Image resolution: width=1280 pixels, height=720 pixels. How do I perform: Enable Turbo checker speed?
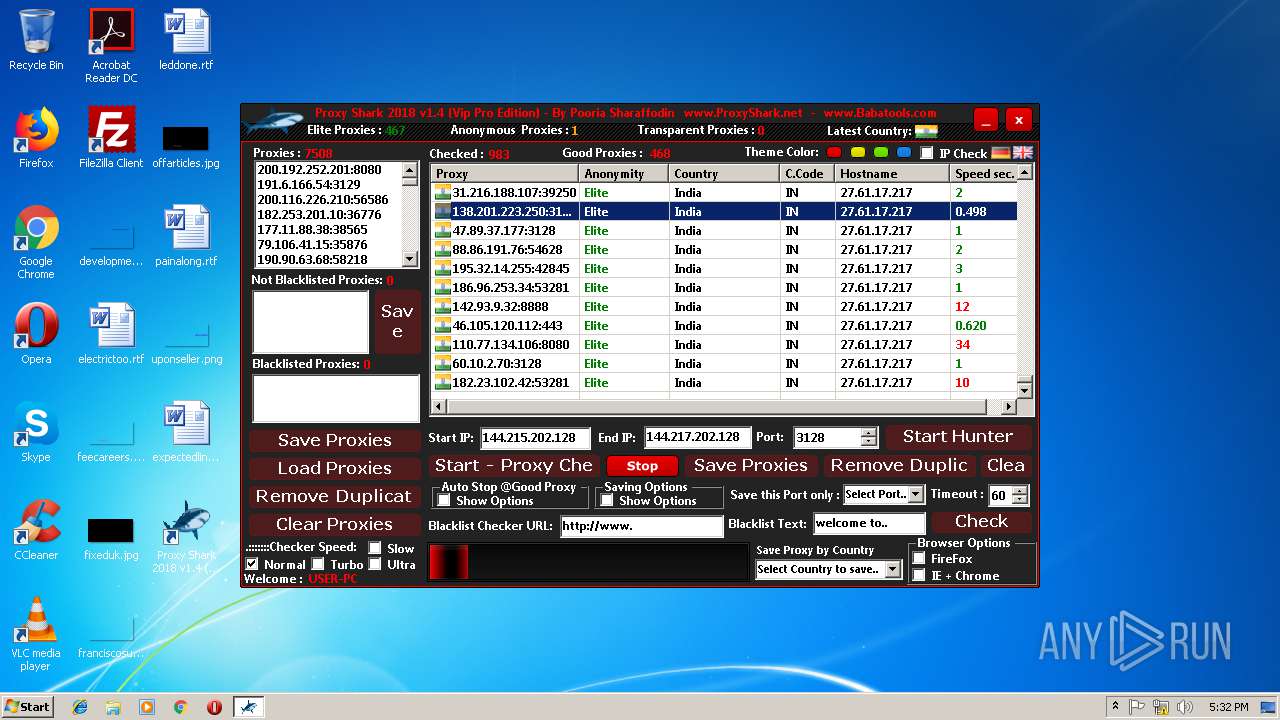318,564
